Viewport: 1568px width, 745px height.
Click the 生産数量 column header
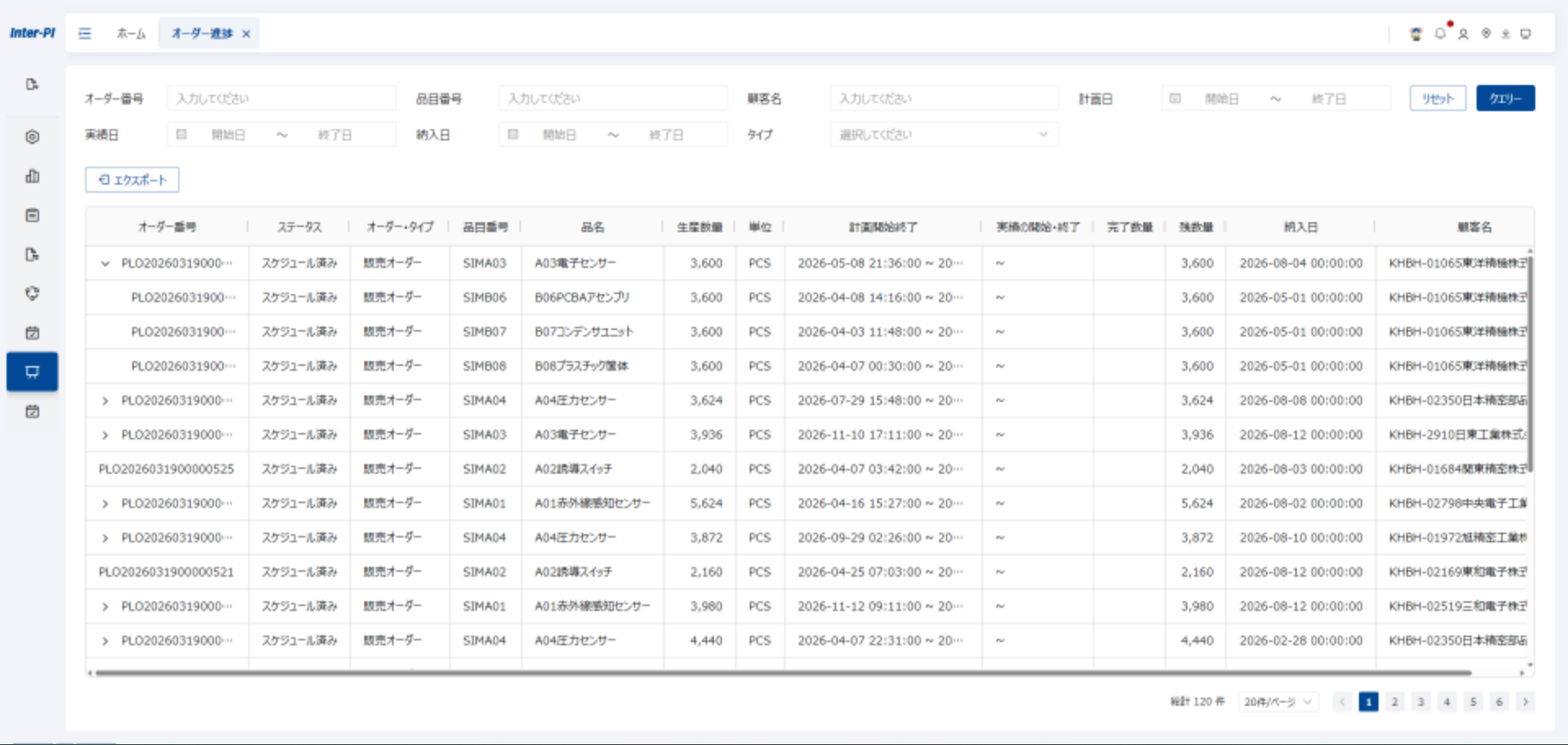(x=699, y=227)
